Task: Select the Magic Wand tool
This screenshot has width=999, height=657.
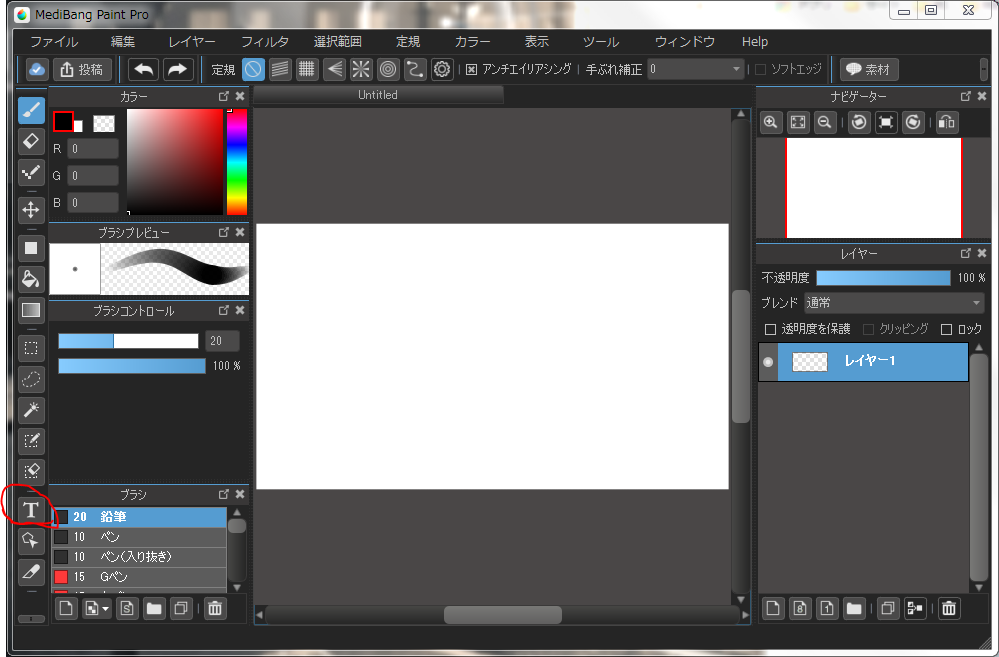Action: [31, 410]
